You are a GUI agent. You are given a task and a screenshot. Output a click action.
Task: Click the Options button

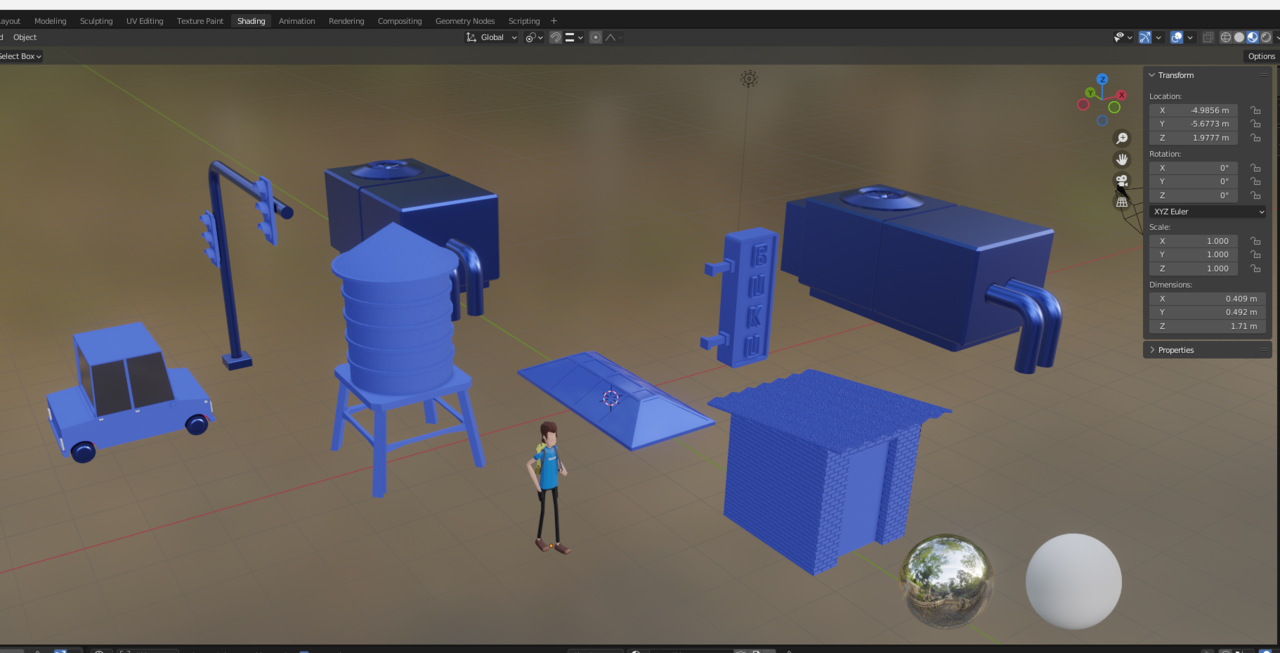[1261, 56]
